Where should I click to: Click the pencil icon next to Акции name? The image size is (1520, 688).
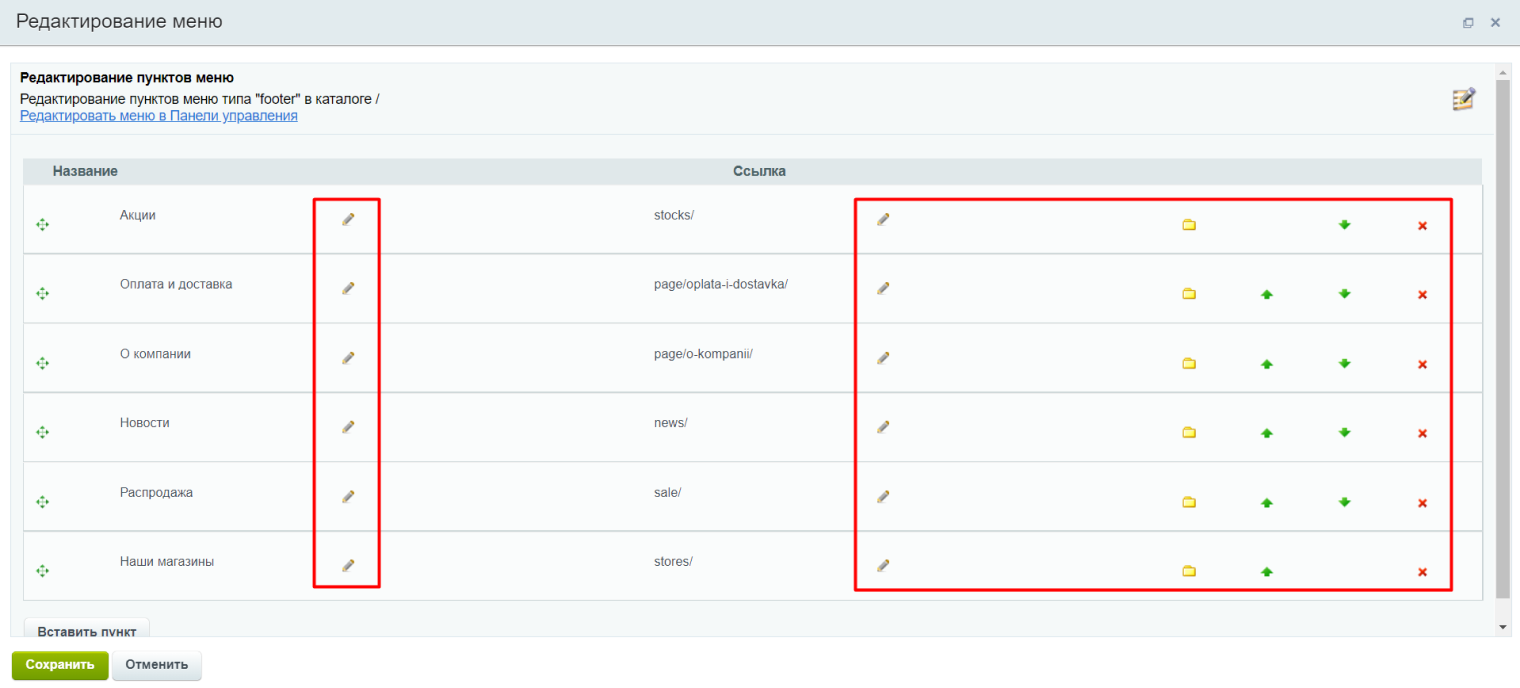coord(348,219)
